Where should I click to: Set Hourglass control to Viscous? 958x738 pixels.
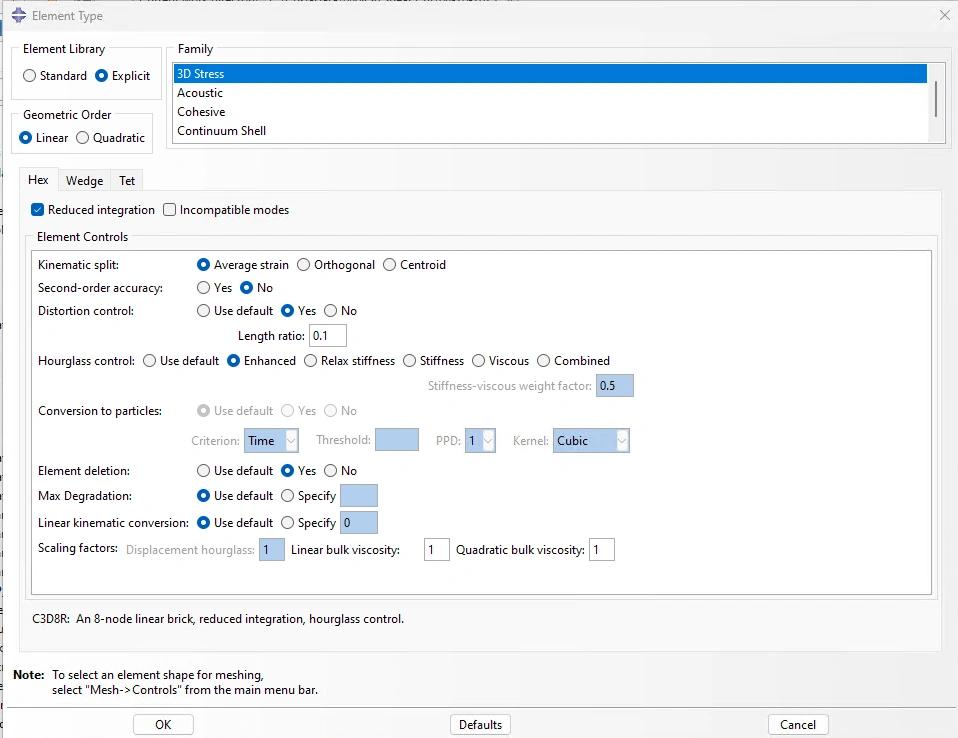point(478,361)
